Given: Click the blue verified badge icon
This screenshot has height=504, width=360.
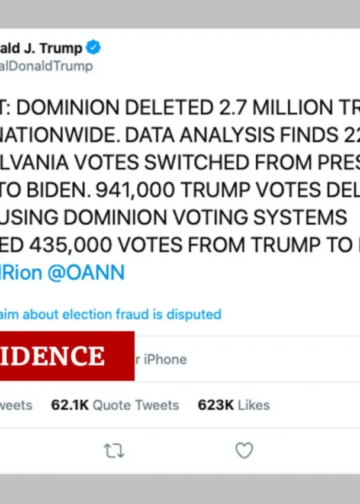Looking at the screenshot, I should point(93,47).
